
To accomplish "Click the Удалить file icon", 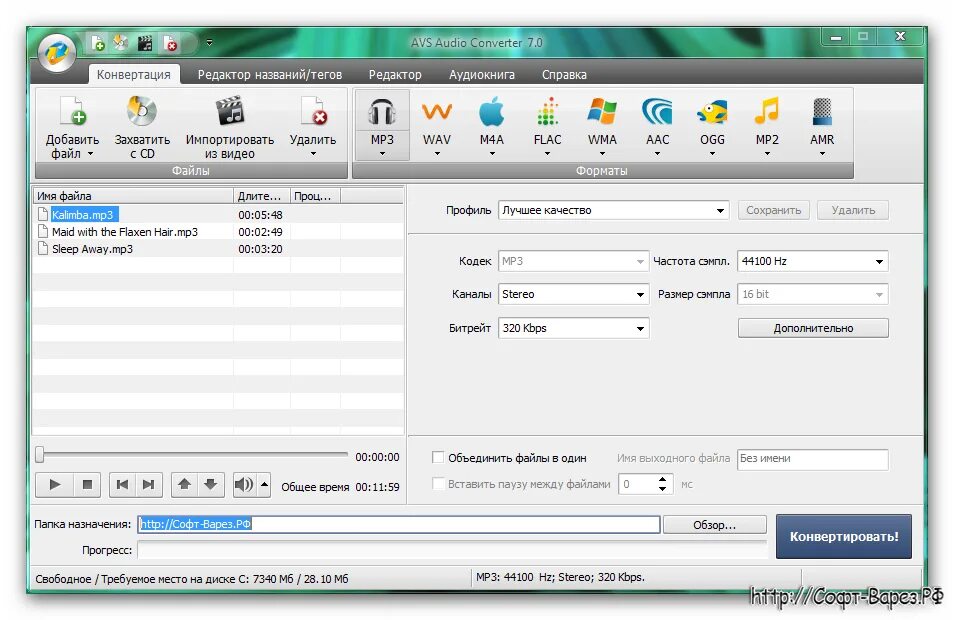I will 313,112.
